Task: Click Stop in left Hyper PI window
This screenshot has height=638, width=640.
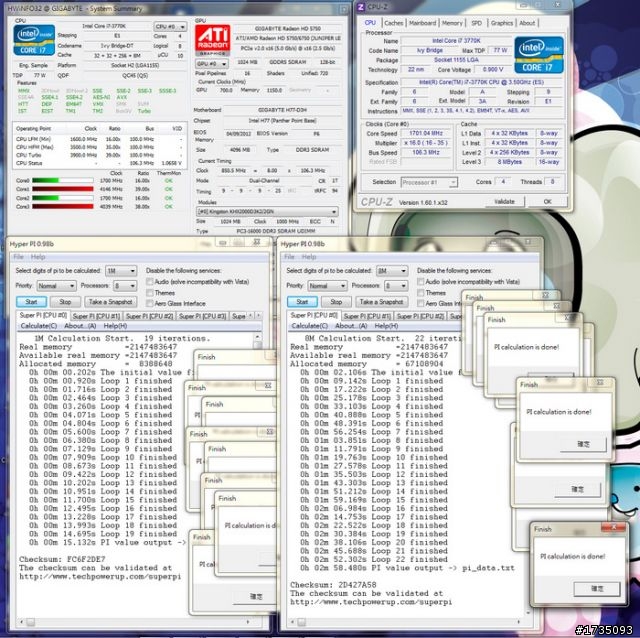Action: [x=65, y=302]
